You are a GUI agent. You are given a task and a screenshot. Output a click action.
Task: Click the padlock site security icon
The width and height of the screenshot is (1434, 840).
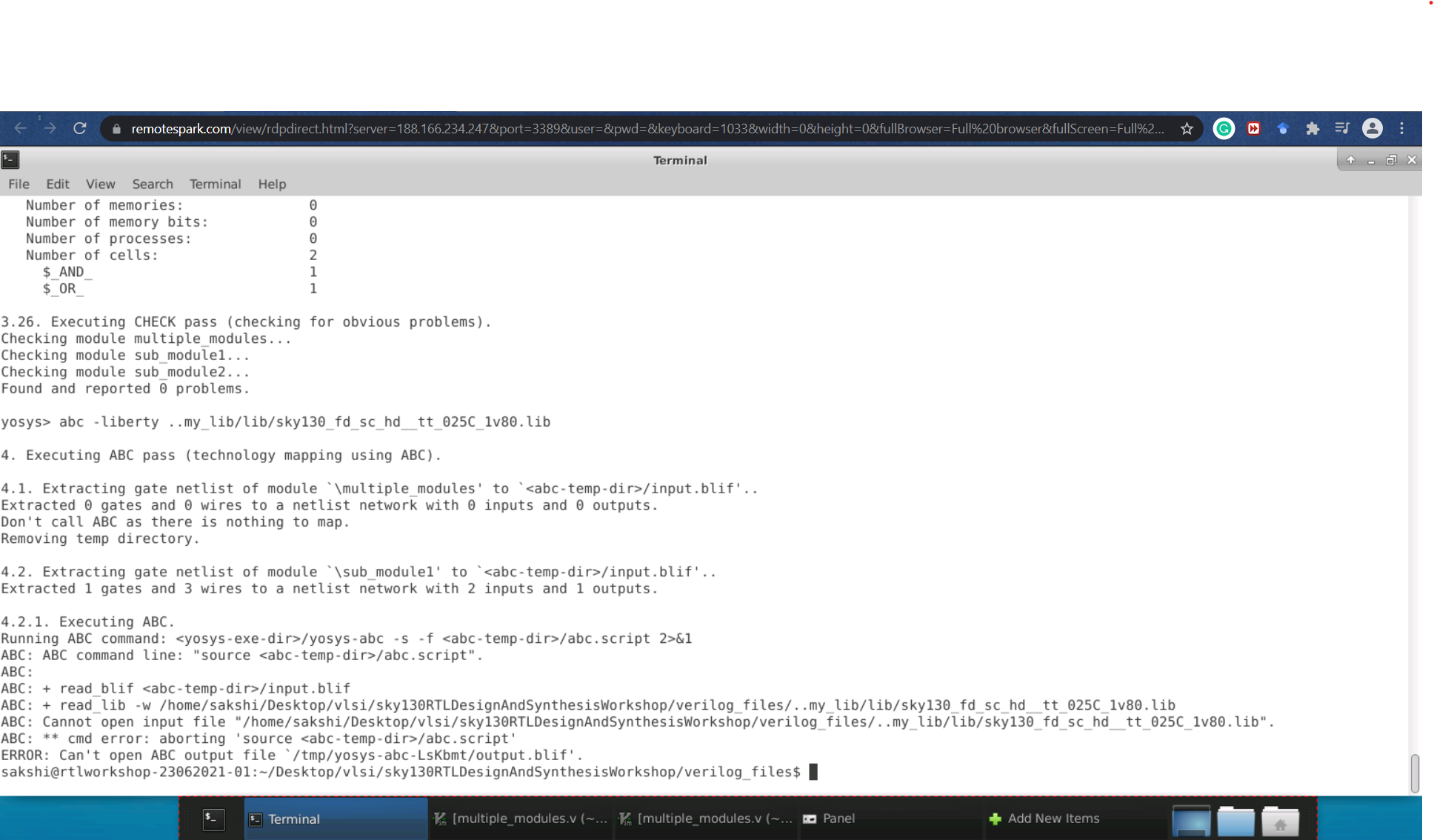[116, 128]
